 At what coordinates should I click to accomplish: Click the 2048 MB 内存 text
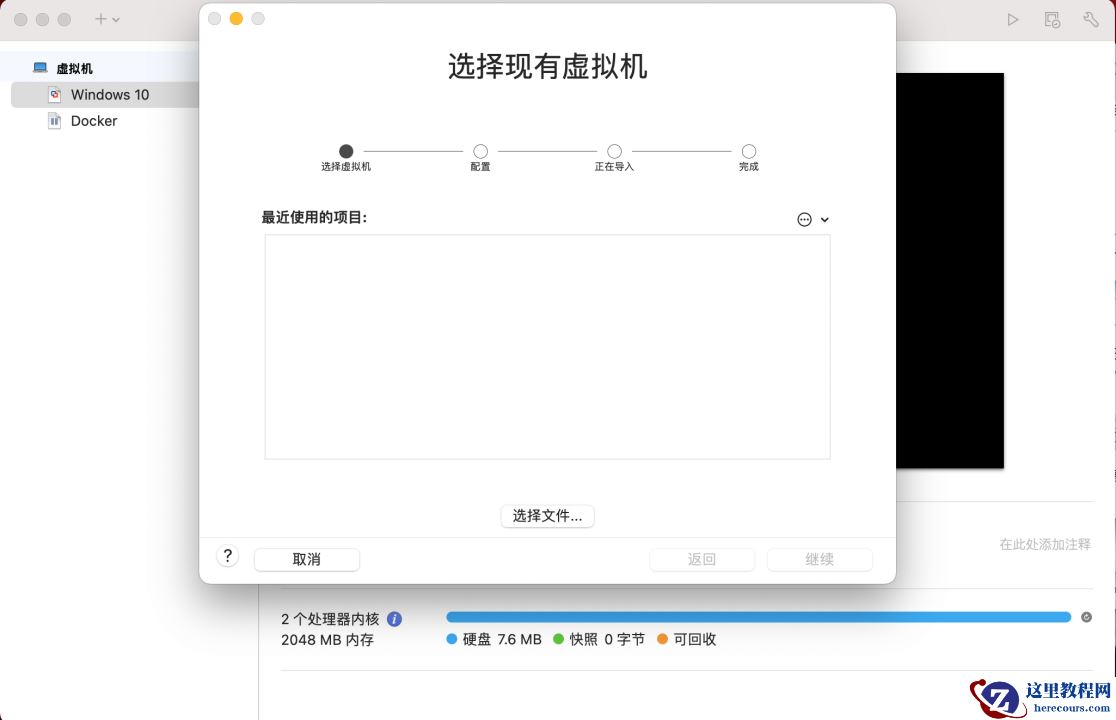tap(327, 640)
